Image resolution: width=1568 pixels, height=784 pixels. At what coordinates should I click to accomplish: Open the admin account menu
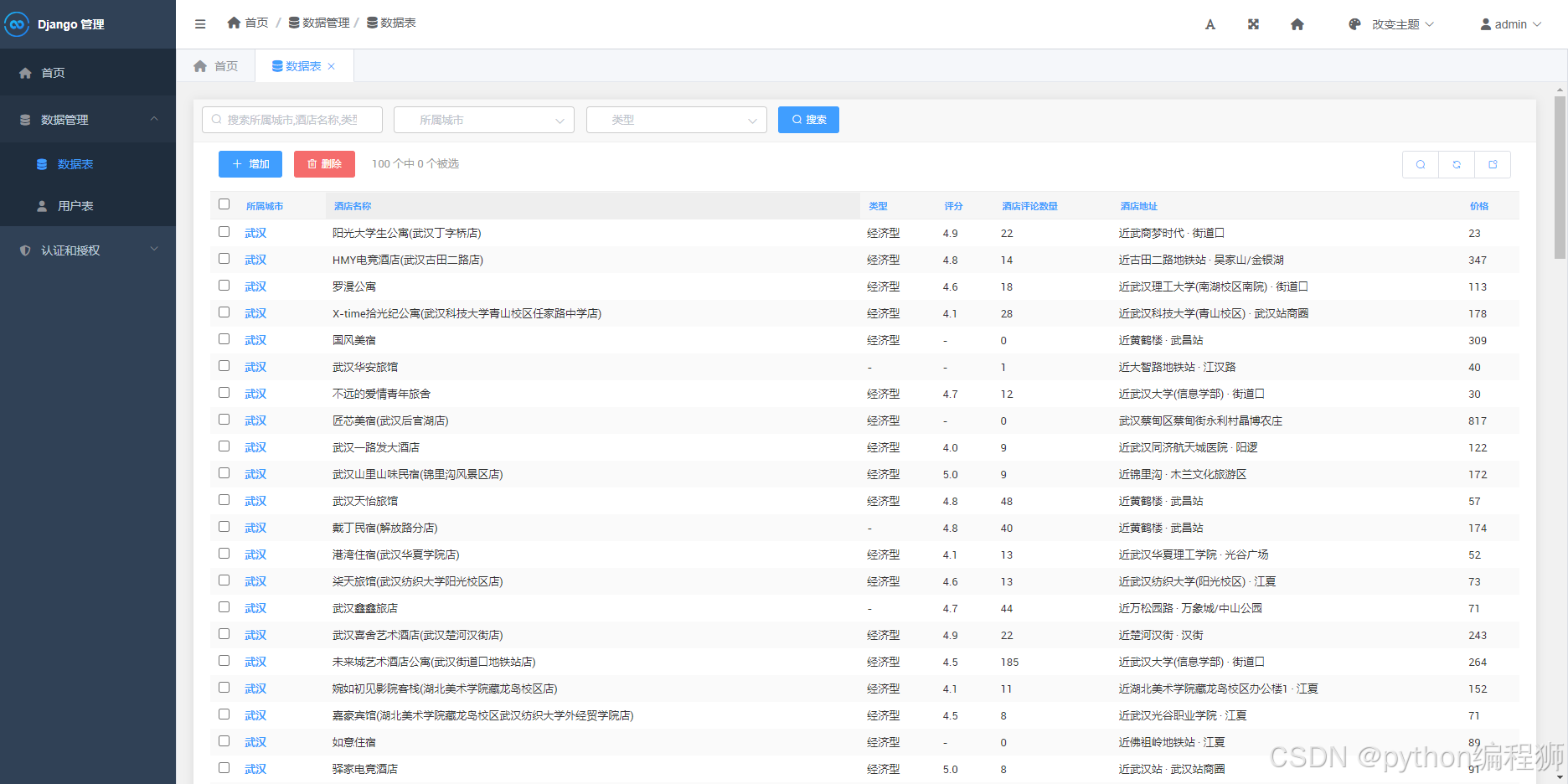[x=1510, y=23]
